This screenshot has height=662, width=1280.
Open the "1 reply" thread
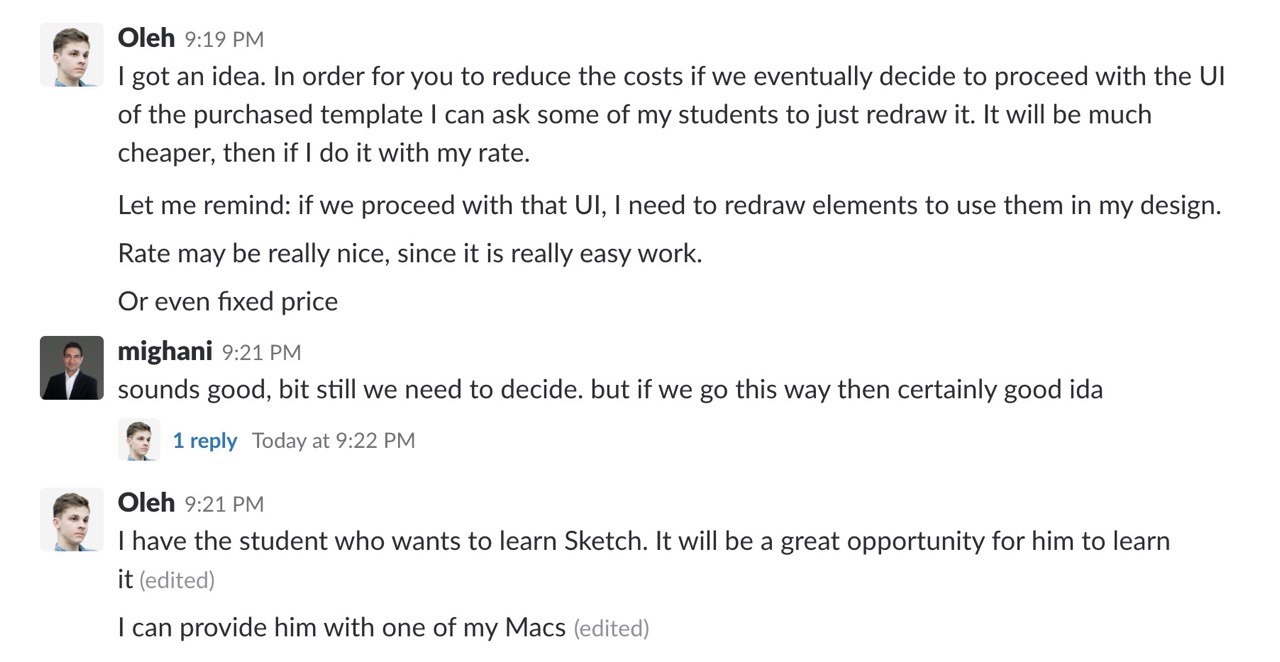pos(205,441)
